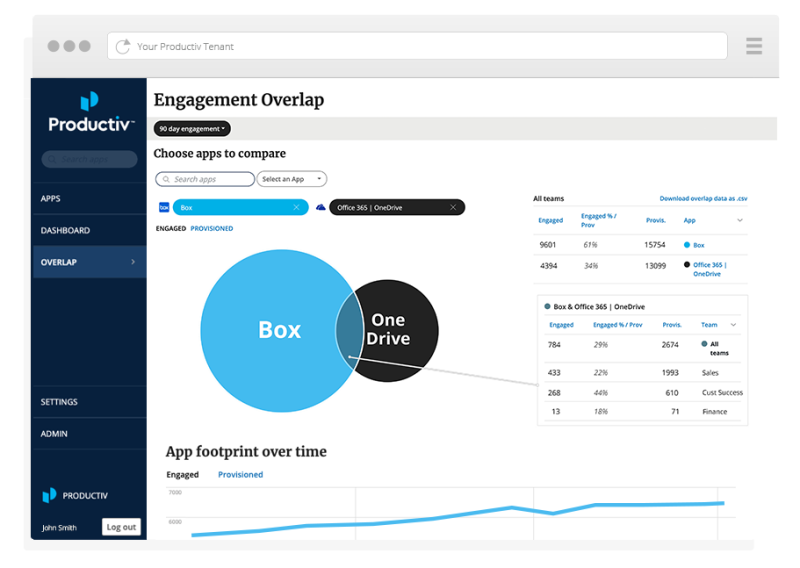Download overlap data as .csv

pyautogui.click(x=703, y=199)
